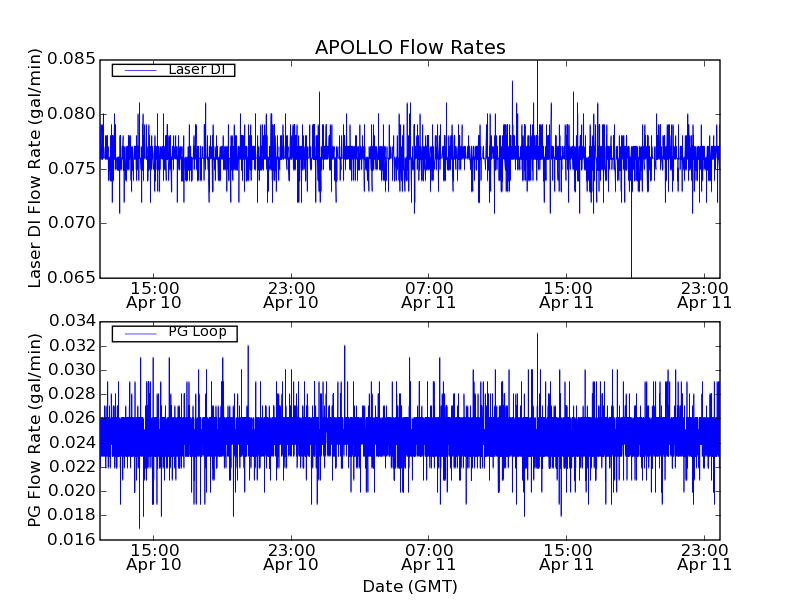
Task: Select the 0.030 y-axis tick value
Action: [72, 370]
